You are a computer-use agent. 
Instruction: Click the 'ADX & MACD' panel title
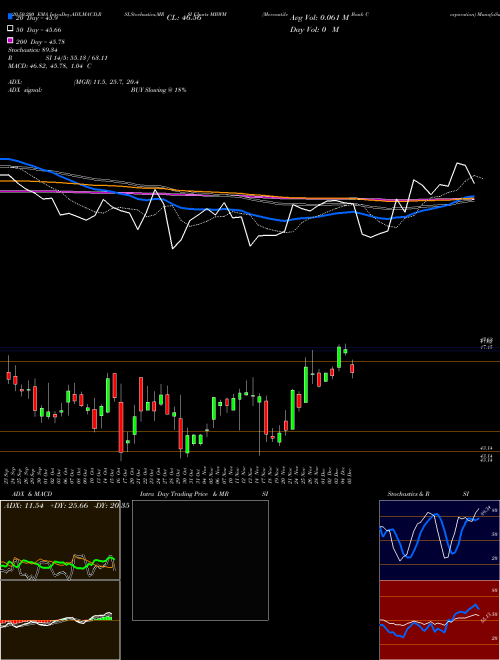pyautogui.click(x=32, y=494)
